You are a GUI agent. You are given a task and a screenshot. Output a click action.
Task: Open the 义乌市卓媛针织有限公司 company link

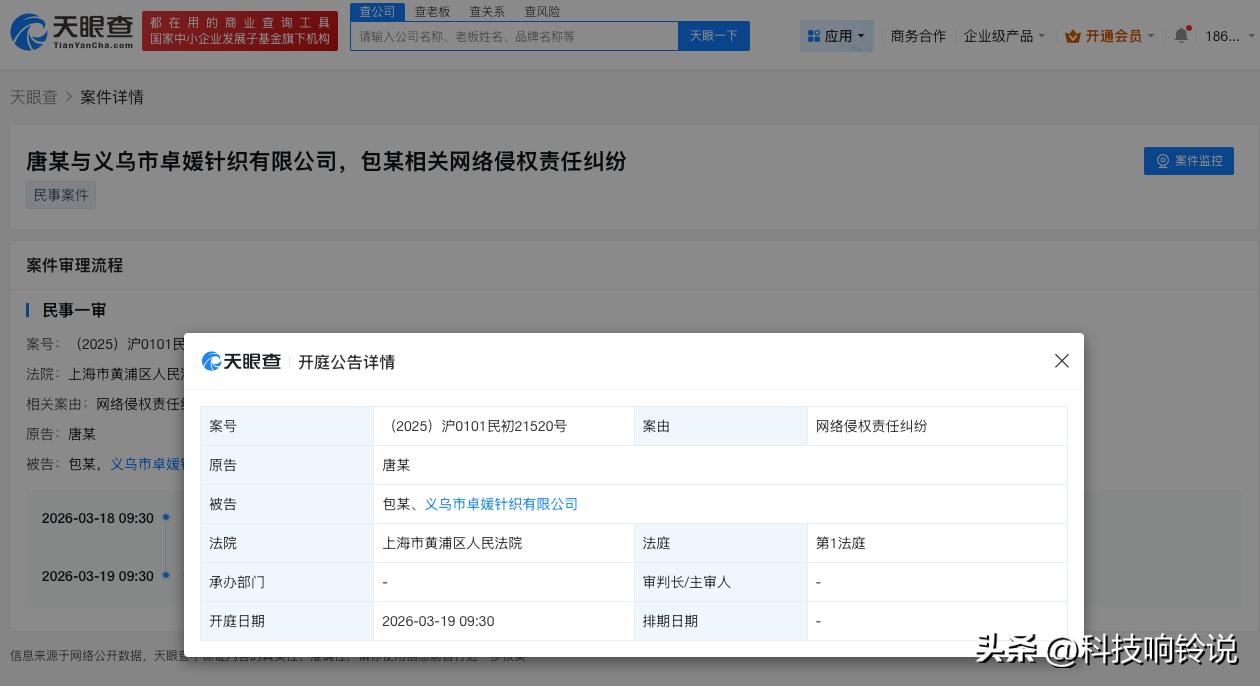click(x=500, y=504)
